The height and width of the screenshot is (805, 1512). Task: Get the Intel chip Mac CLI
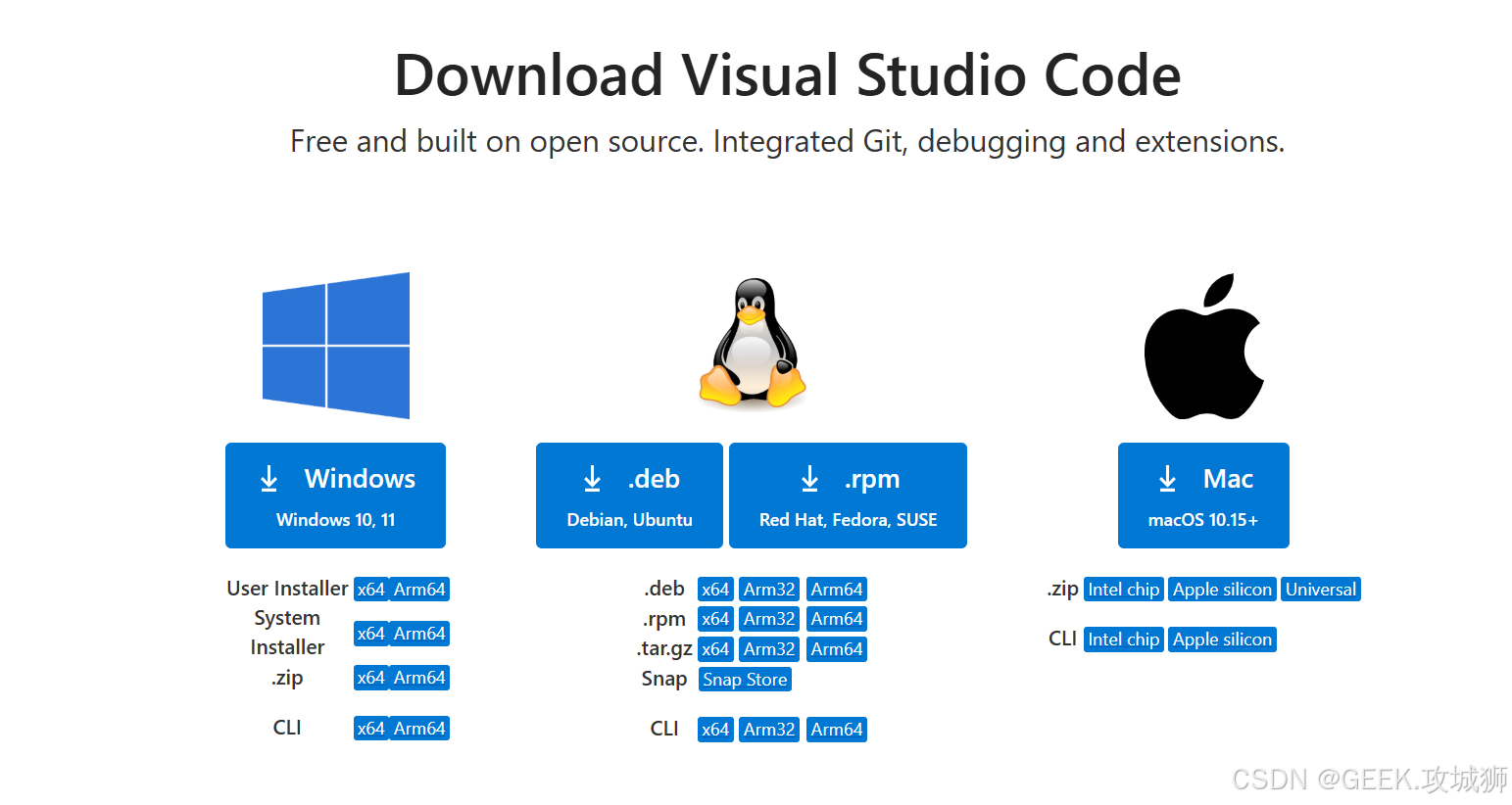click(x=1124, y=639)
